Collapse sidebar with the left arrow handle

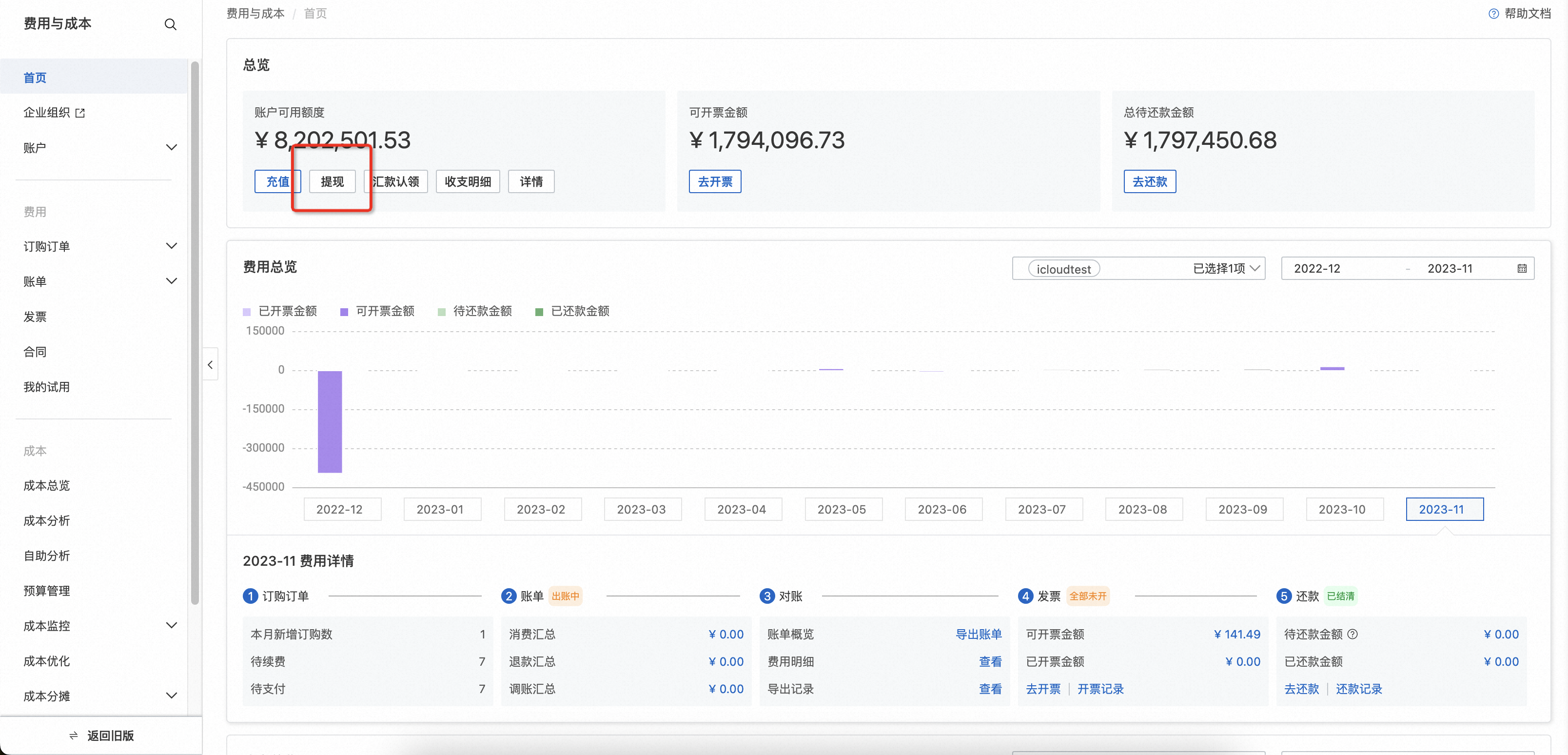tap(210, 365)
